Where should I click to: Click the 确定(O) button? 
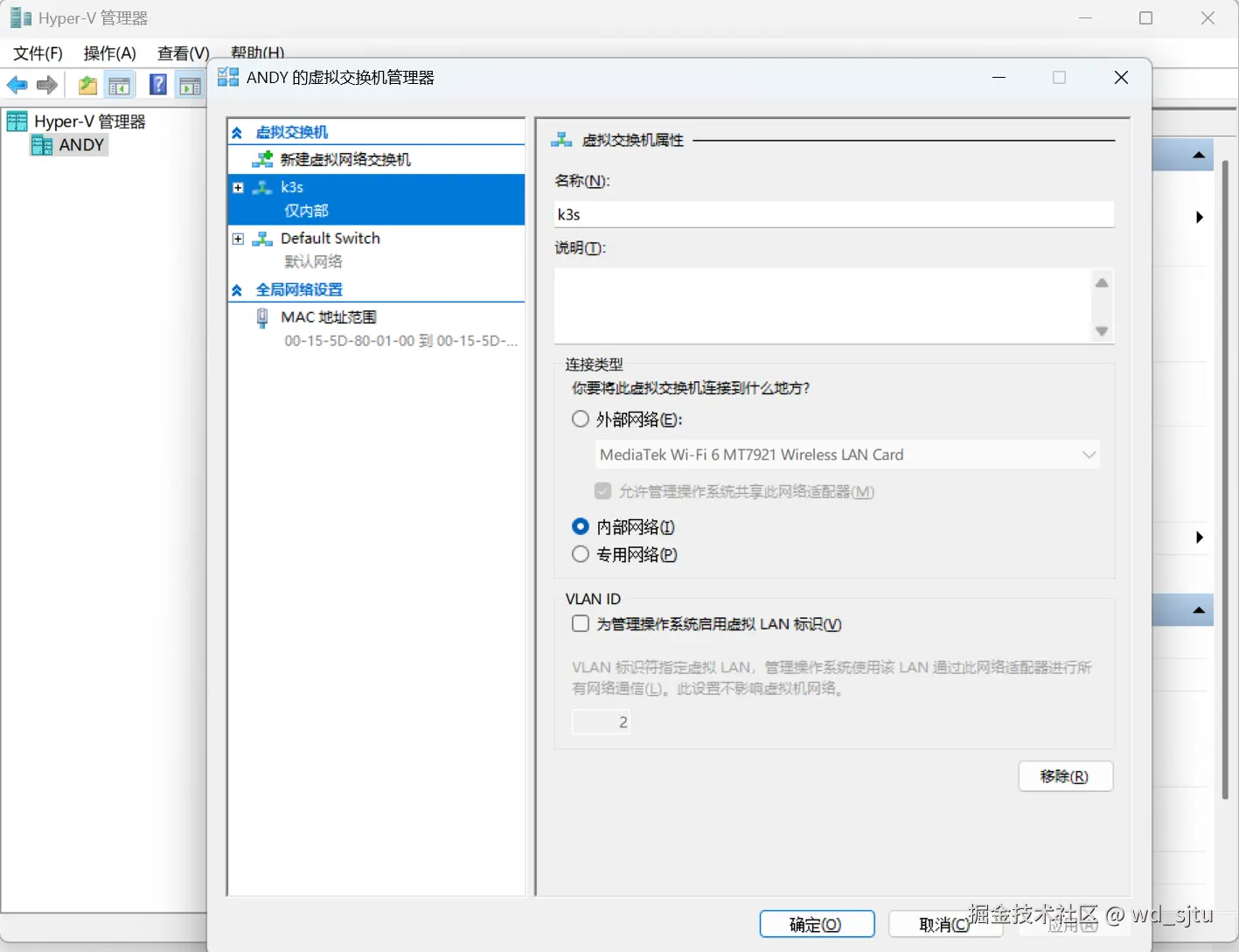(x=817, y=924)
